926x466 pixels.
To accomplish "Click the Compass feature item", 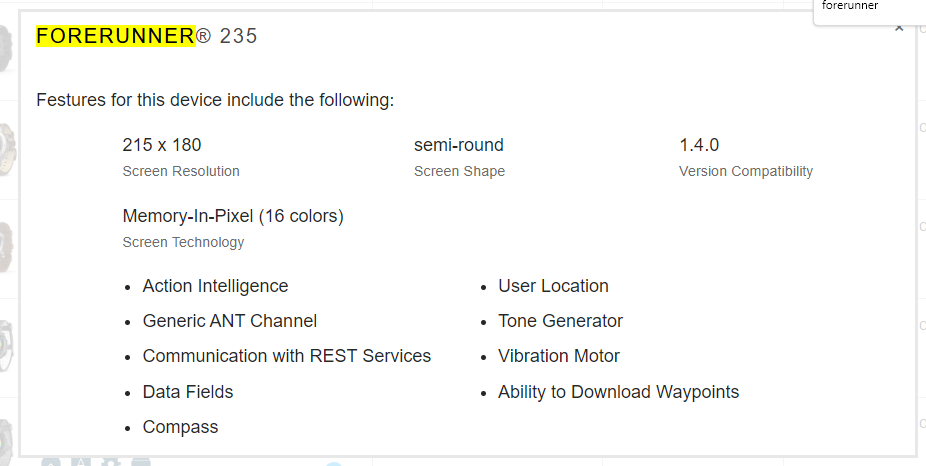I will (180, 427).
